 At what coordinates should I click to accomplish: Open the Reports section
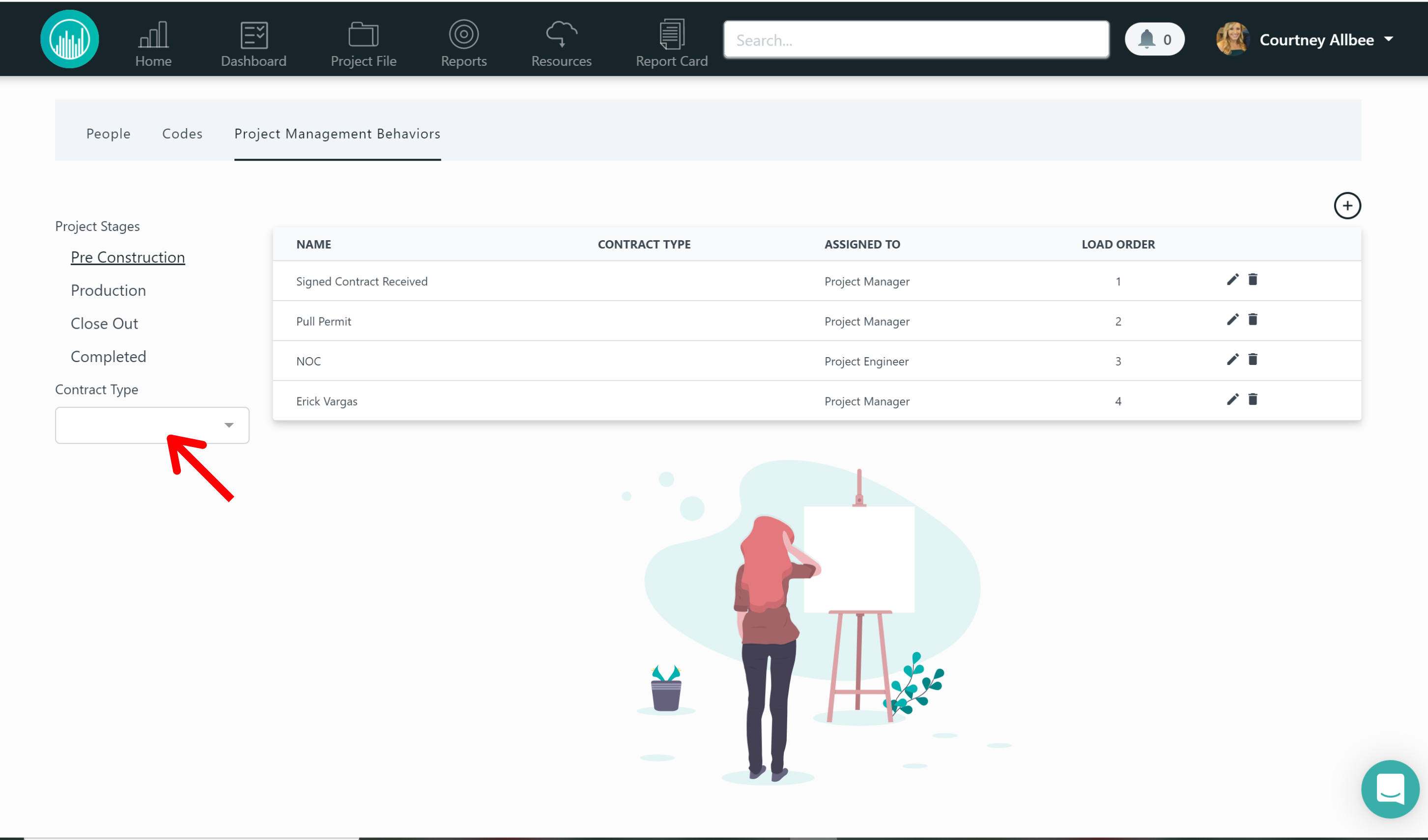[x=463, y=44]
